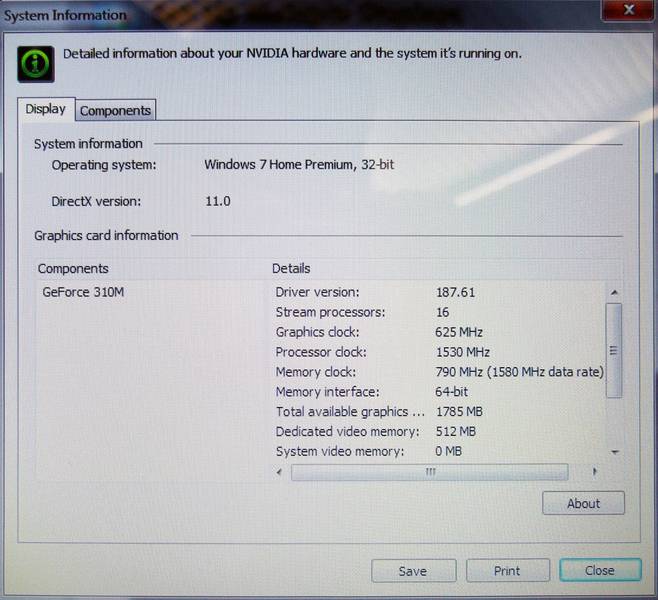Click the Components column header
The height and width of the screenshot is (600, 658).
73,269
